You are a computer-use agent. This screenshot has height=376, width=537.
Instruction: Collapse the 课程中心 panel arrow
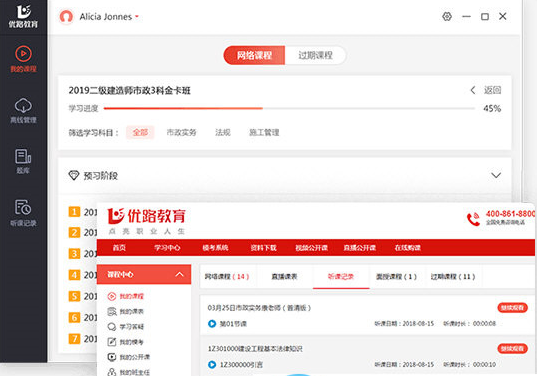pyautogui.click(x=179, y=274)
